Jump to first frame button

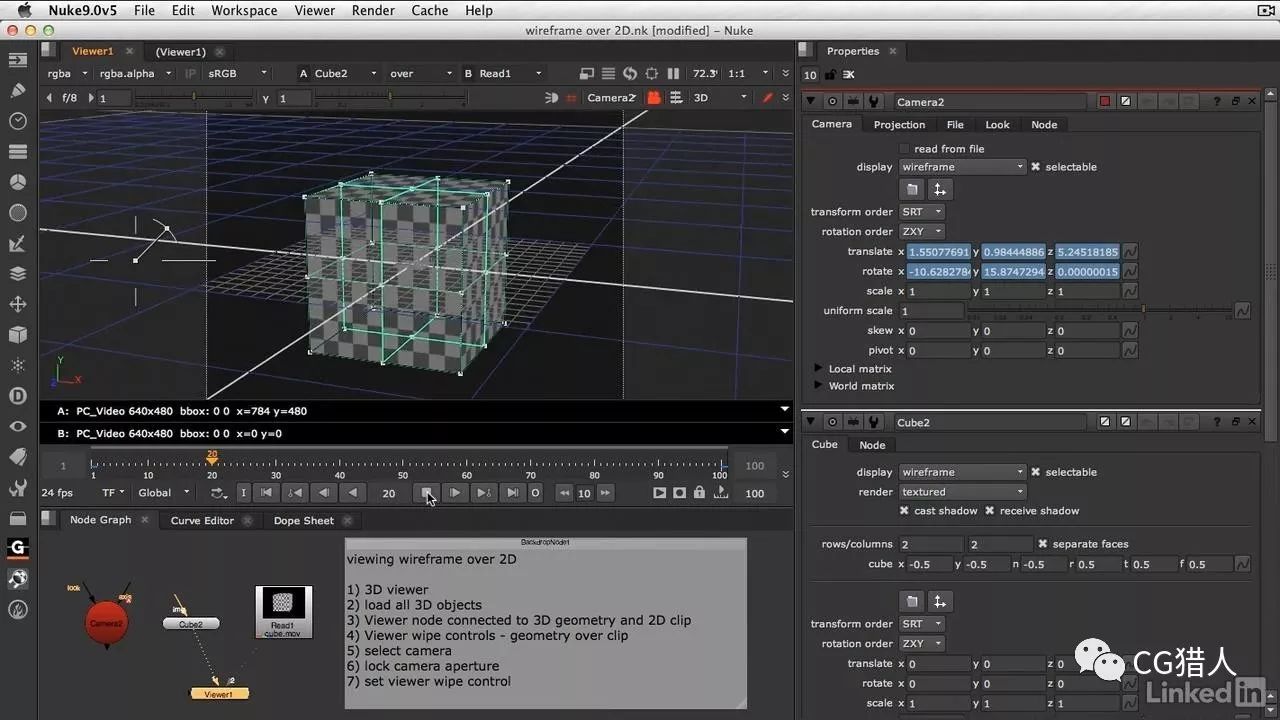266,493
